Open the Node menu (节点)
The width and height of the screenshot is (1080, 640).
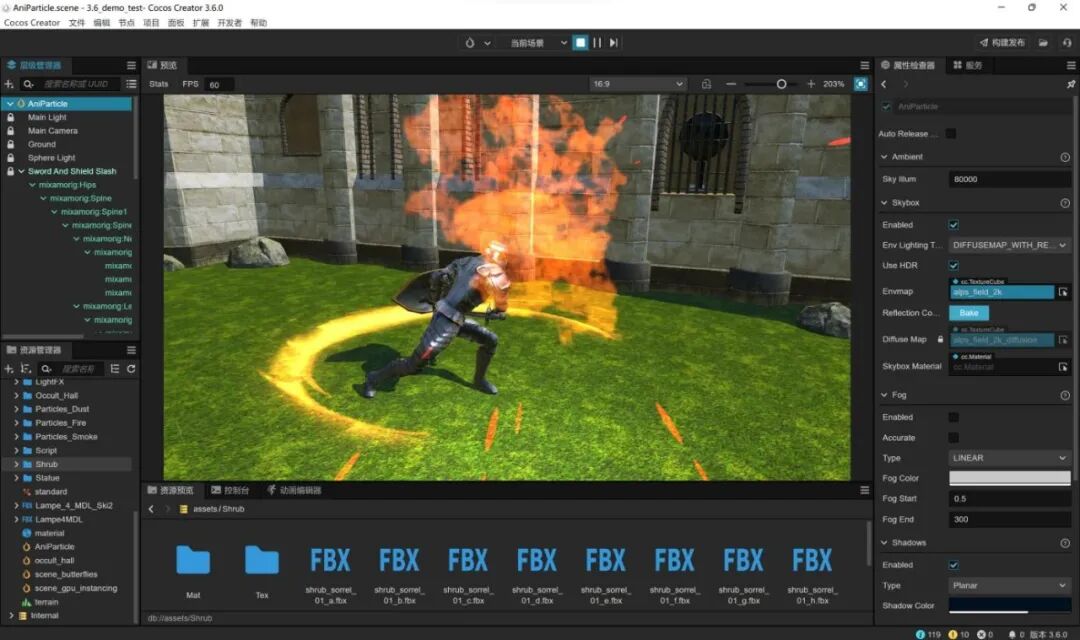pyautogui.click(x=126, y=23)
